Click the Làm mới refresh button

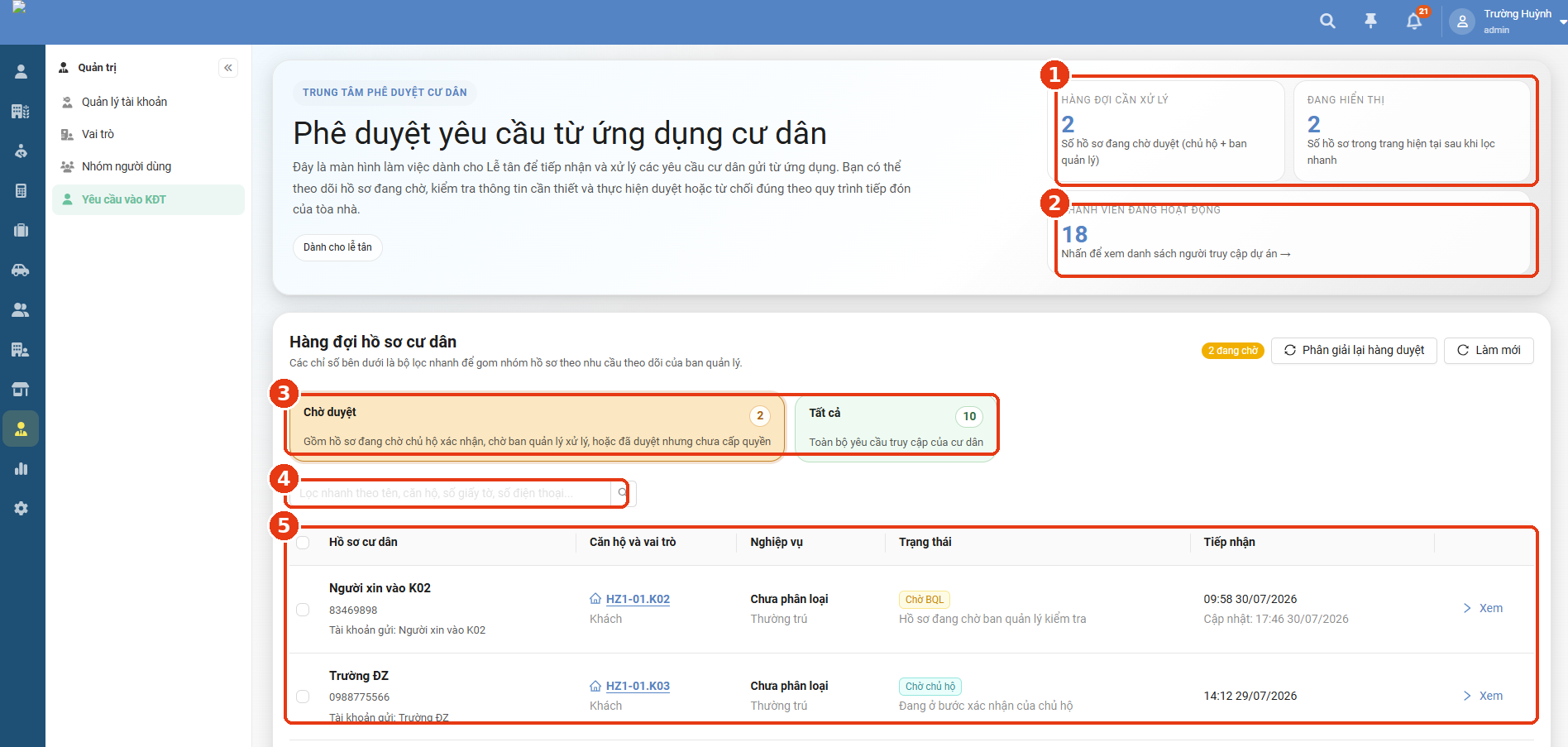click(1489, 350)
